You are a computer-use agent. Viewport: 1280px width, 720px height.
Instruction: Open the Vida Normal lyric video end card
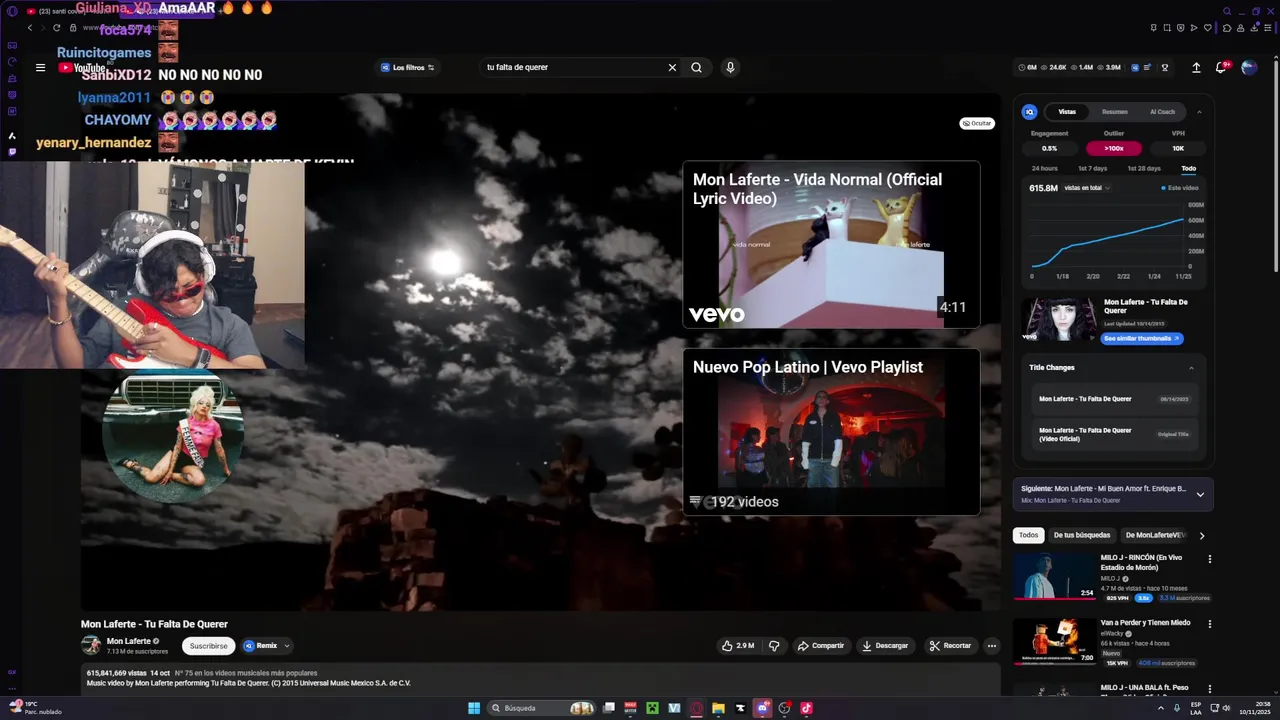pyautogui.click(x=831, y=245)
